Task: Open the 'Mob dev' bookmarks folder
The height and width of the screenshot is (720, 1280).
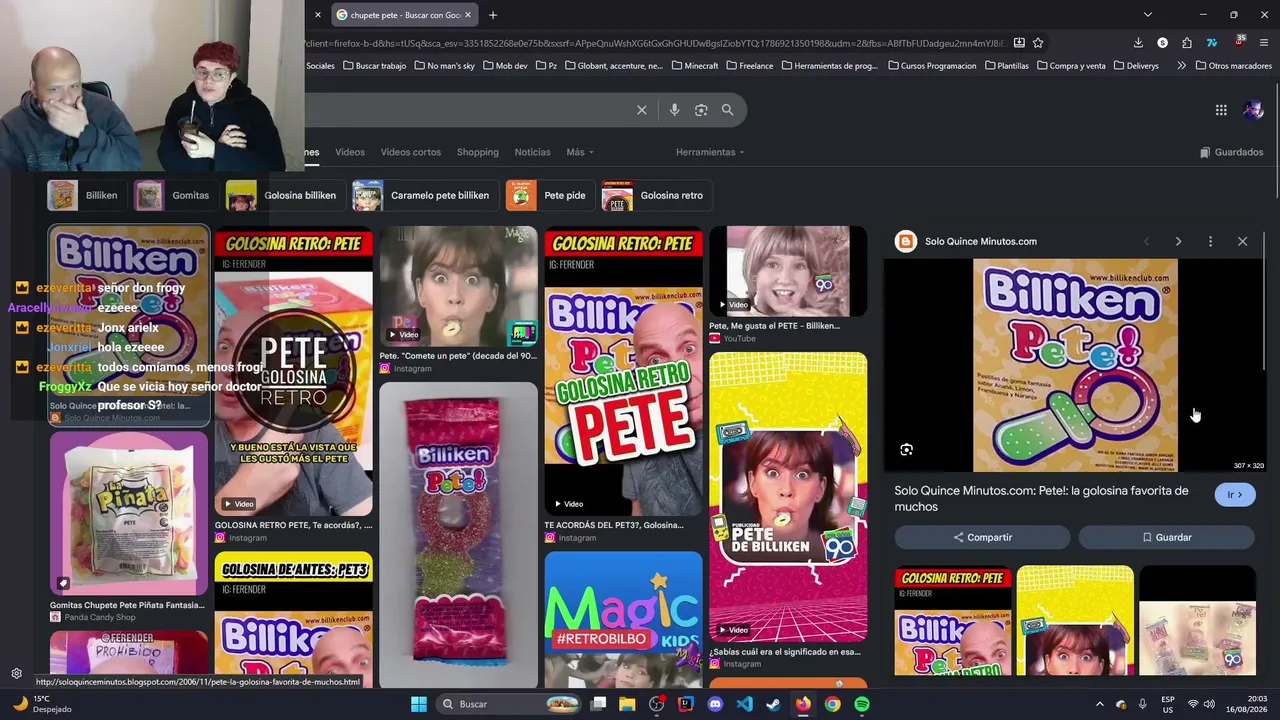Action: 505,66
